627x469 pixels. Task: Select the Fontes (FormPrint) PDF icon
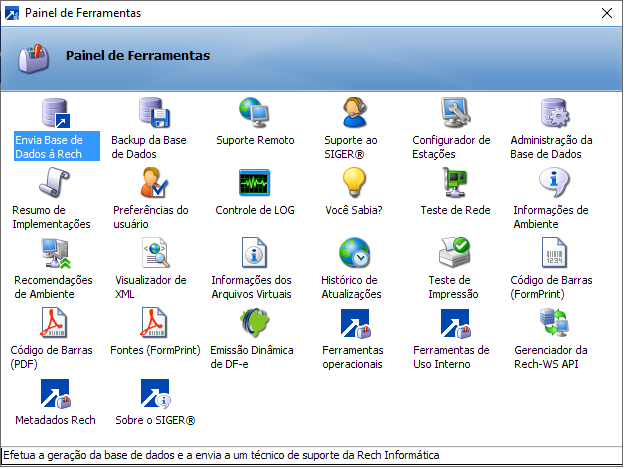(x=154, y=323)
